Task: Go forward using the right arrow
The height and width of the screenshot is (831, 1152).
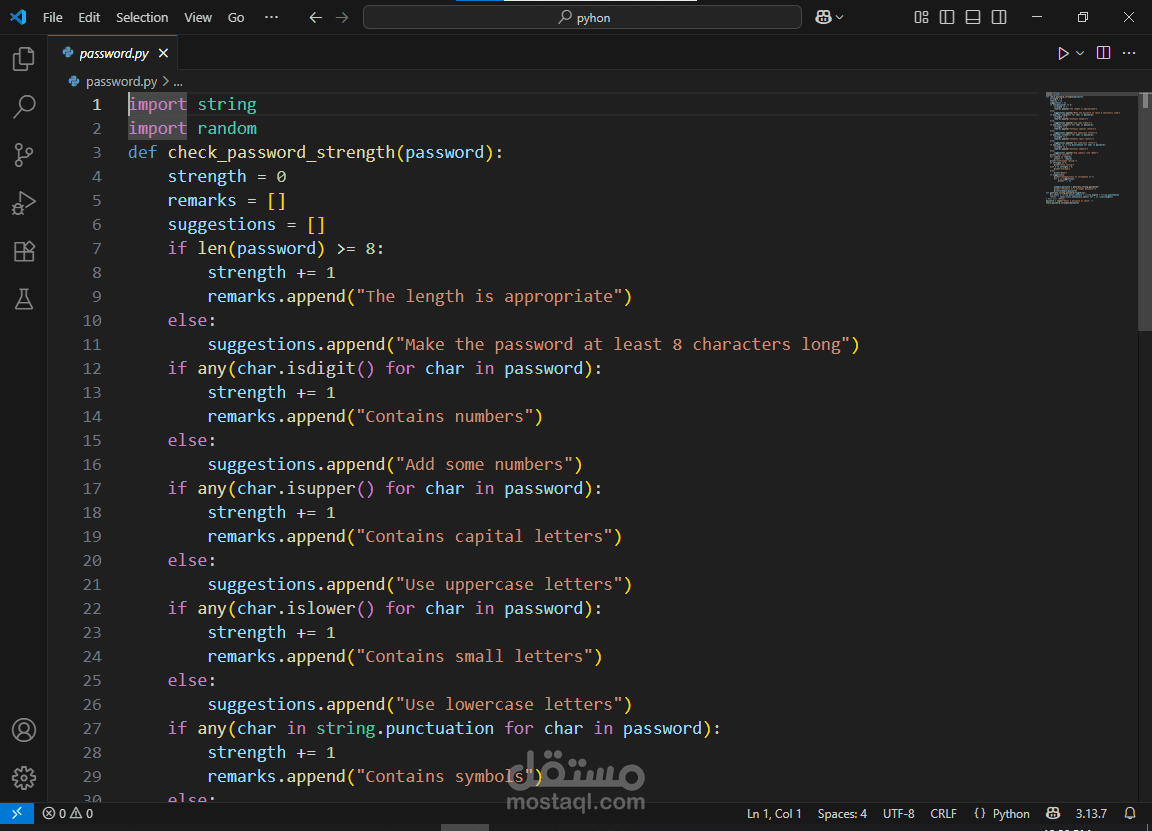Action: coord(342,17)
